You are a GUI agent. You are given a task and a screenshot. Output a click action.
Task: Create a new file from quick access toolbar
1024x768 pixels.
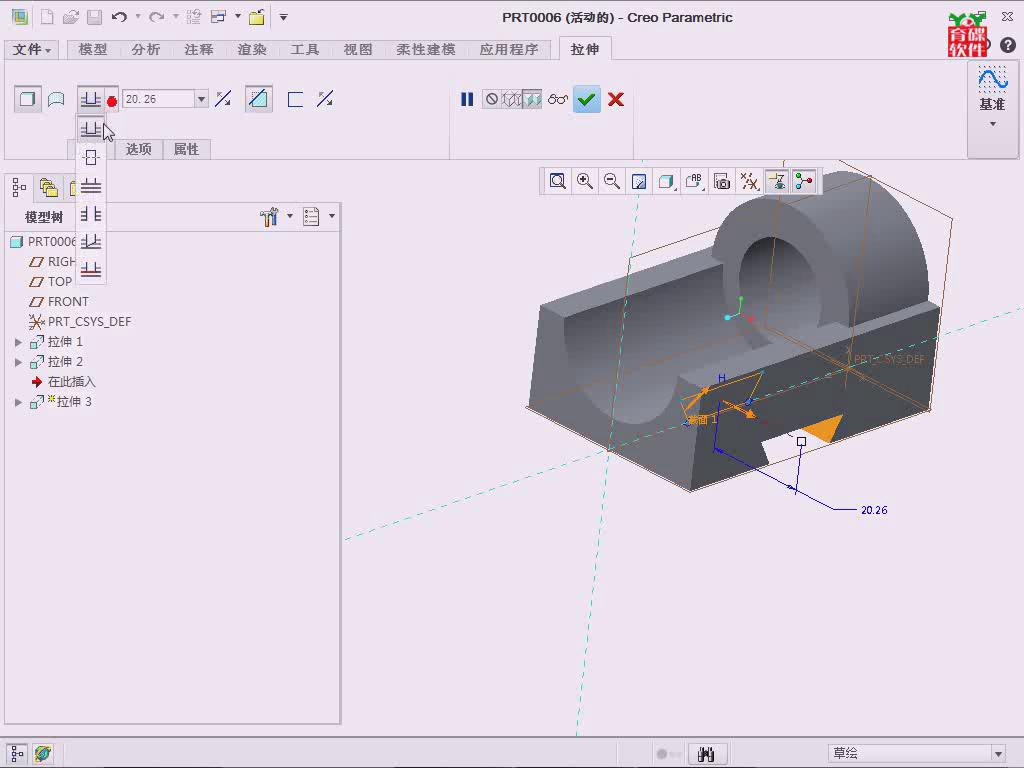47,17
